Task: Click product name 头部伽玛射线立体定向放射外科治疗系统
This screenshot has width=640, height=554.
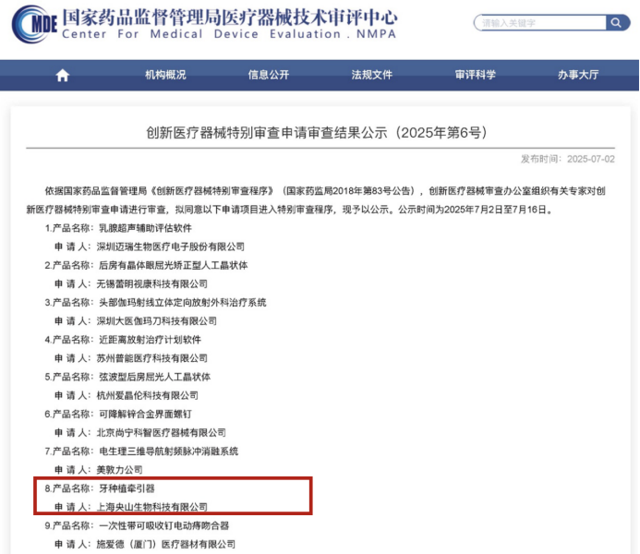Action: (x=181, y=302)
